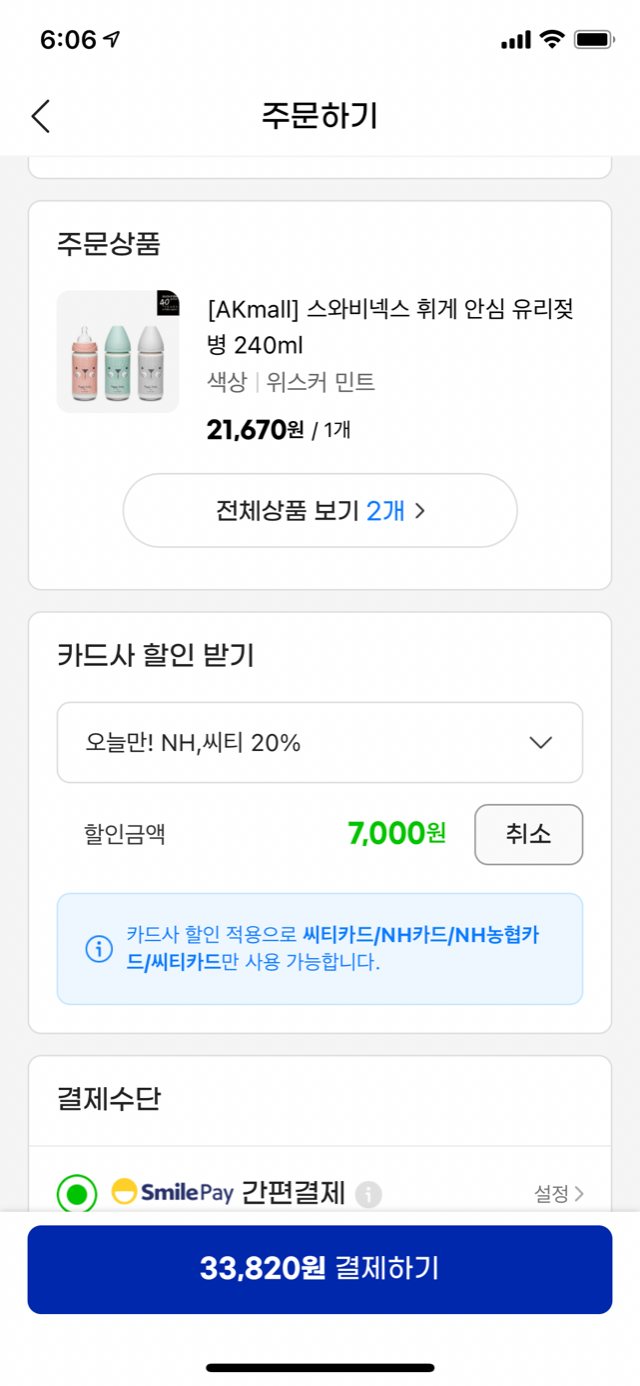
Task: Tap the green 7,000원 discount amount
Action: 396,833
